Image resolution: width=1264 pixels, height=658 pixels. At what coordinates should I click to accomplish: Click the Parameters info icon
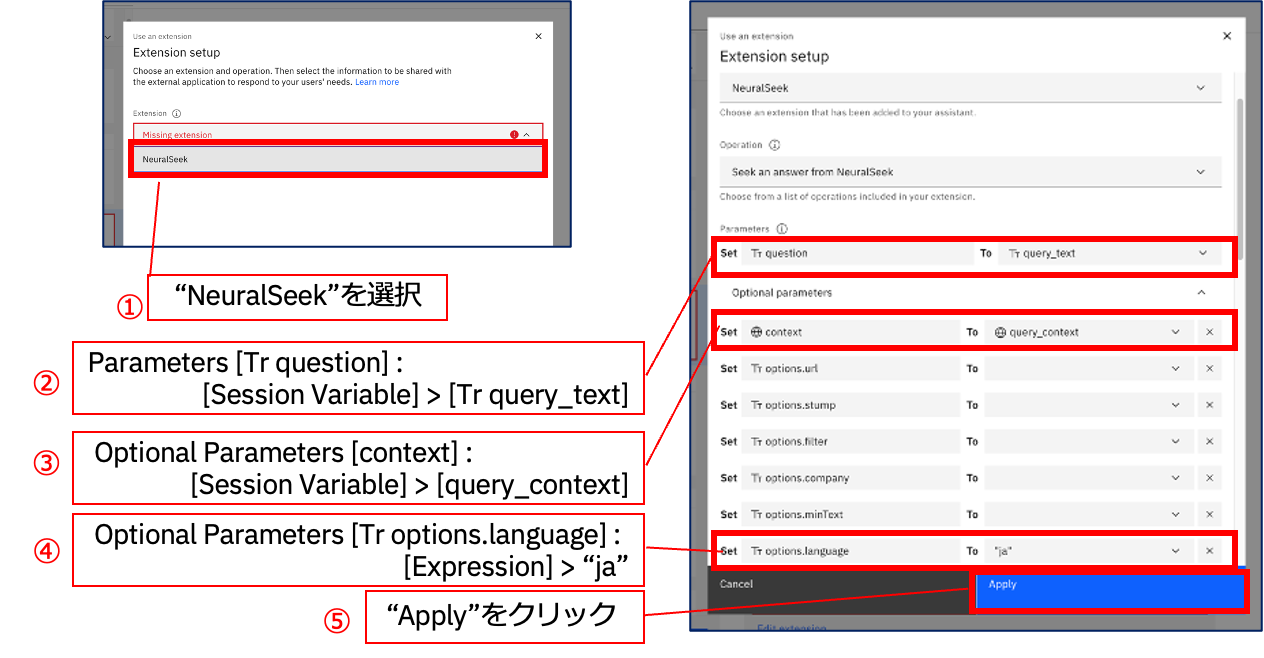782,229
